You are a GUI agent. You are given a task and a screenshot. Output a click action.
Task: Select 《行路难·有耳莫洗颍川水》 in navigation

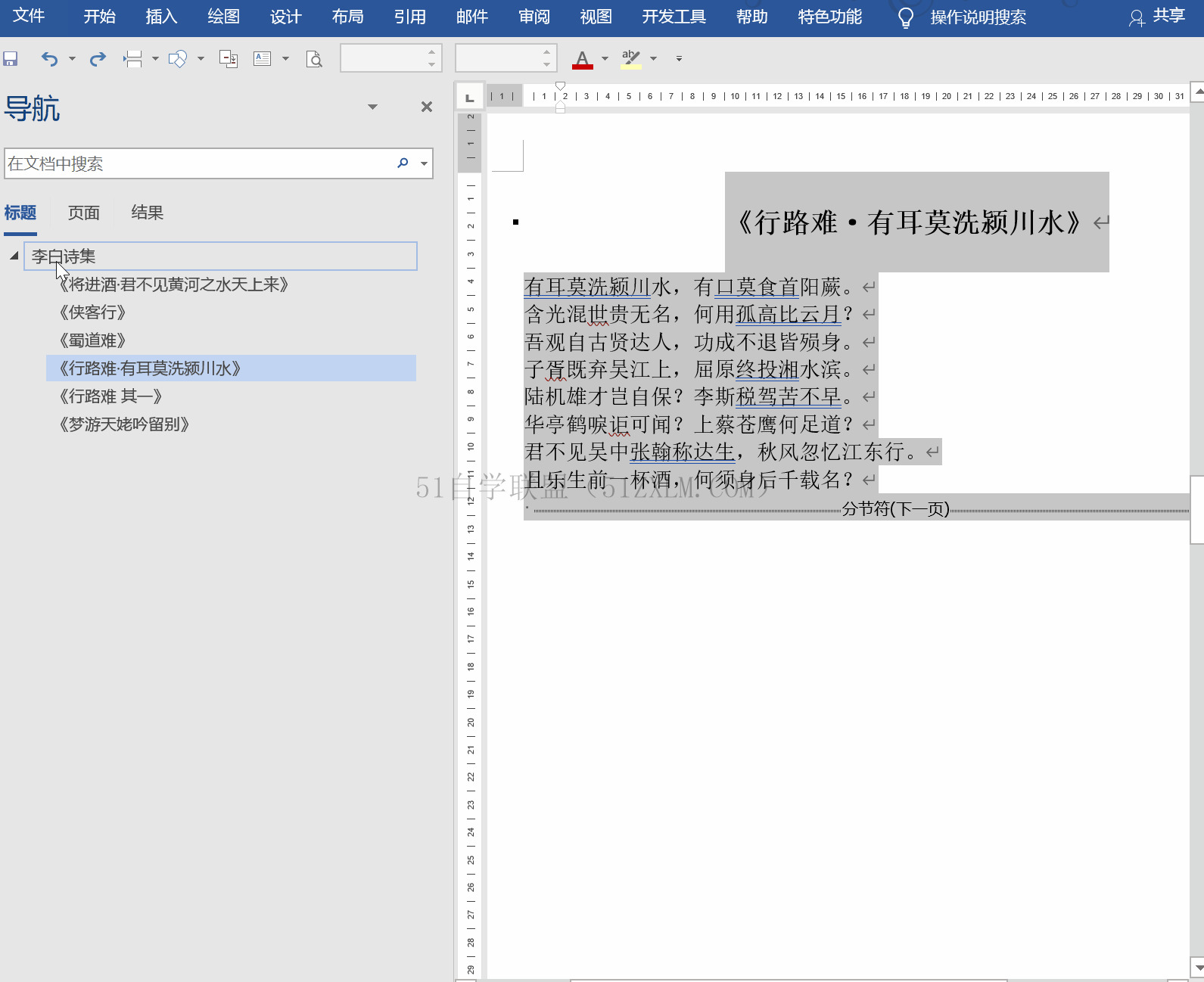[231, 368]
